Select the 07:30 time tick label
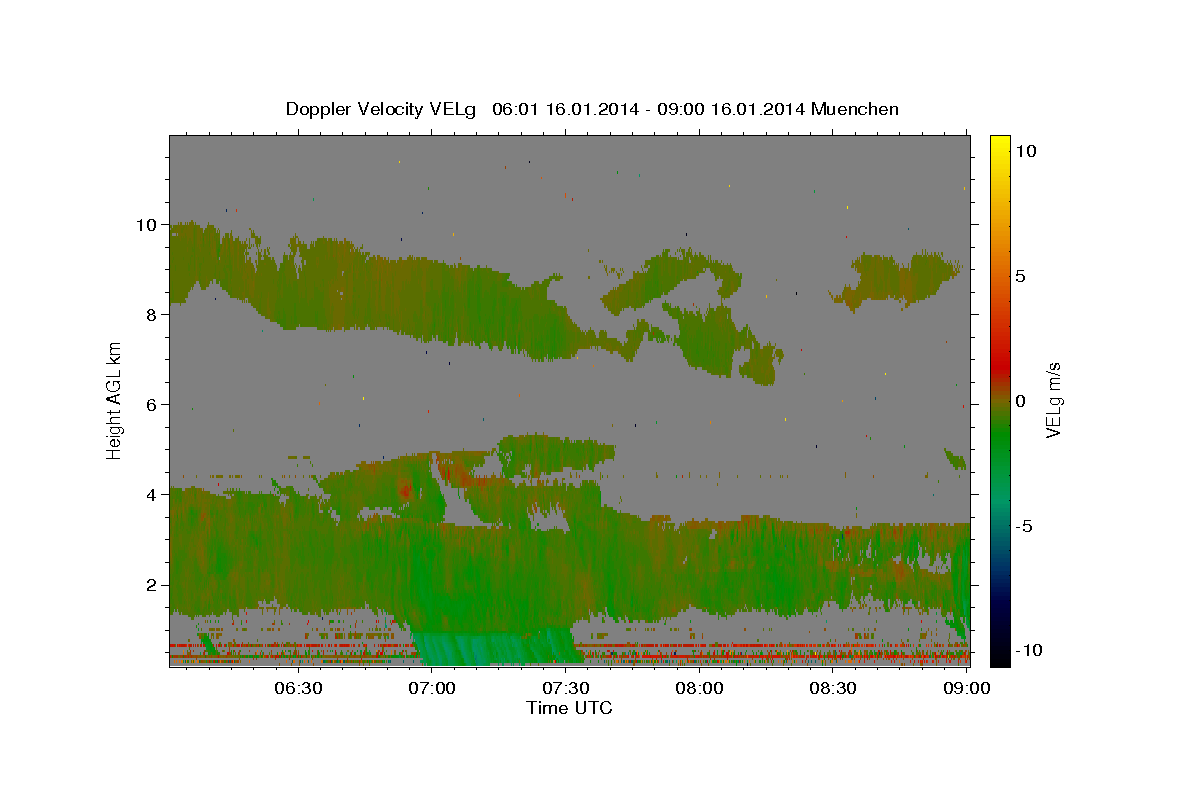This screenshot has height=800, width=1200. [x=566, y=689]
